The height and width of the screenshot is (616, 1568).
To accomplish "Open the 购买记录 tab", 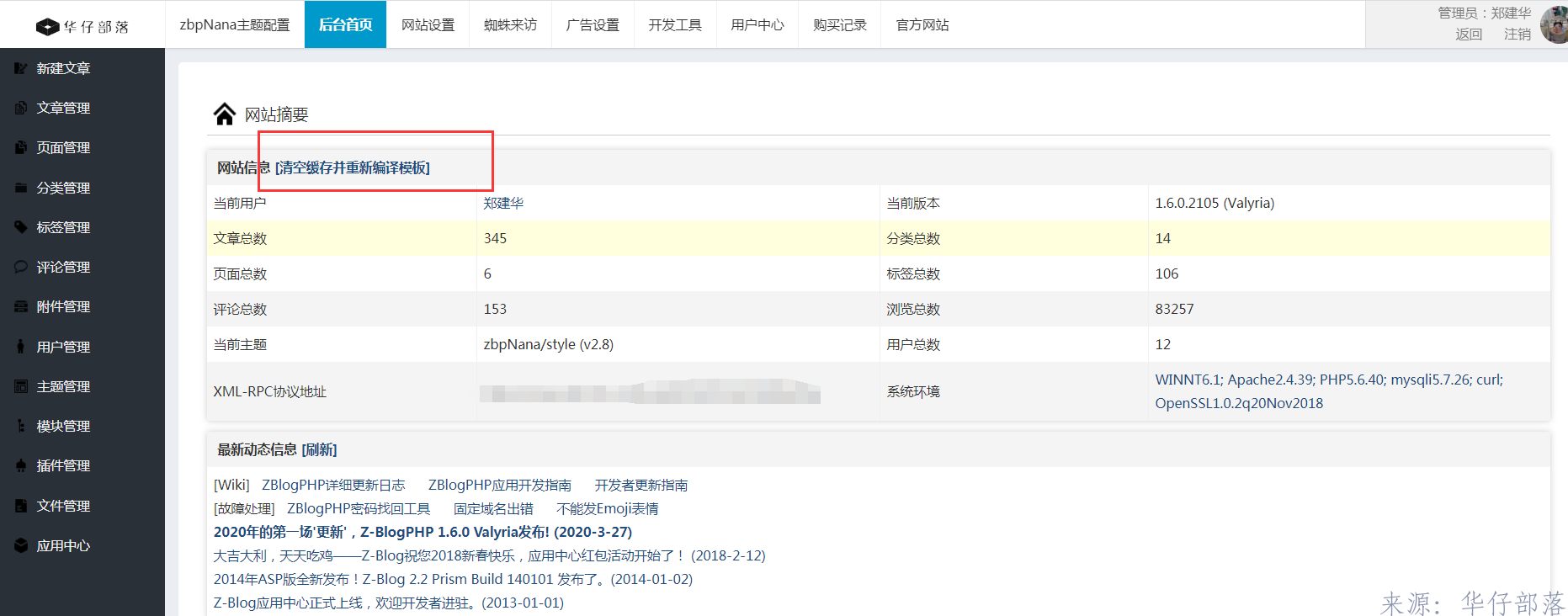I will point(840,24).
